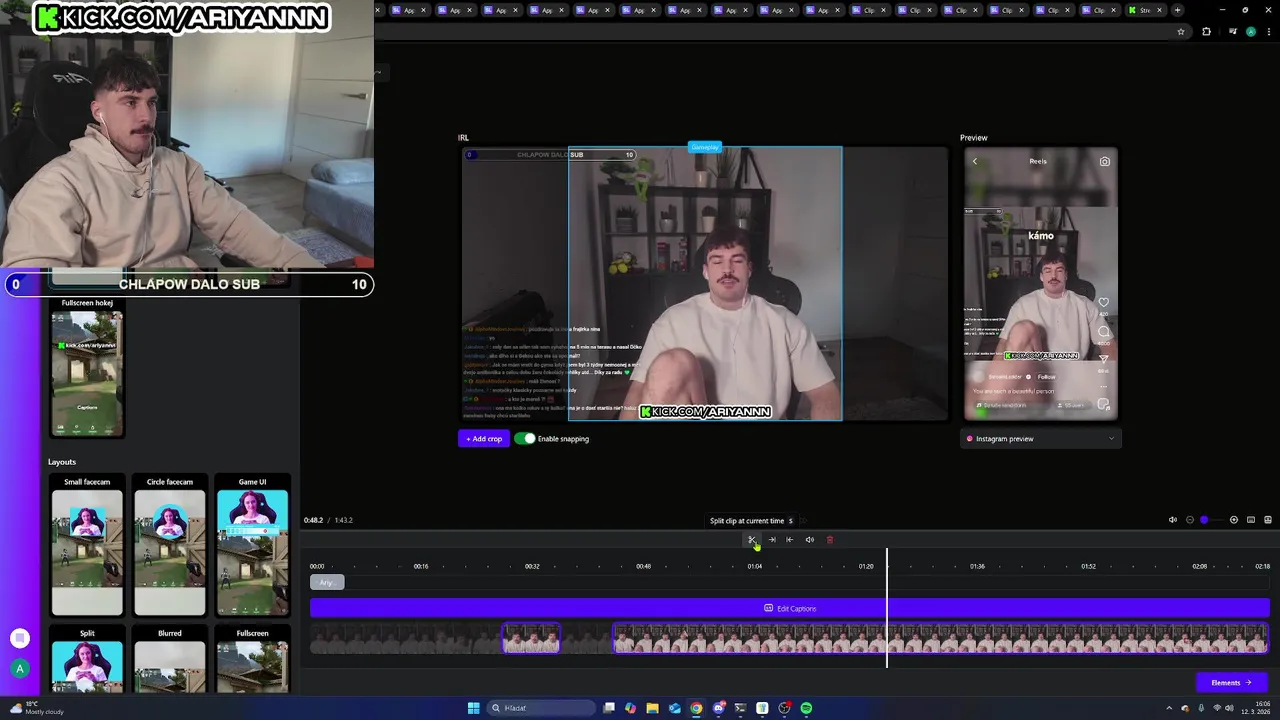Image resolution: width=1280 pixels, height=720 pixels.
Task: Click the Add crop button
Action: click(x=484, y=439)
